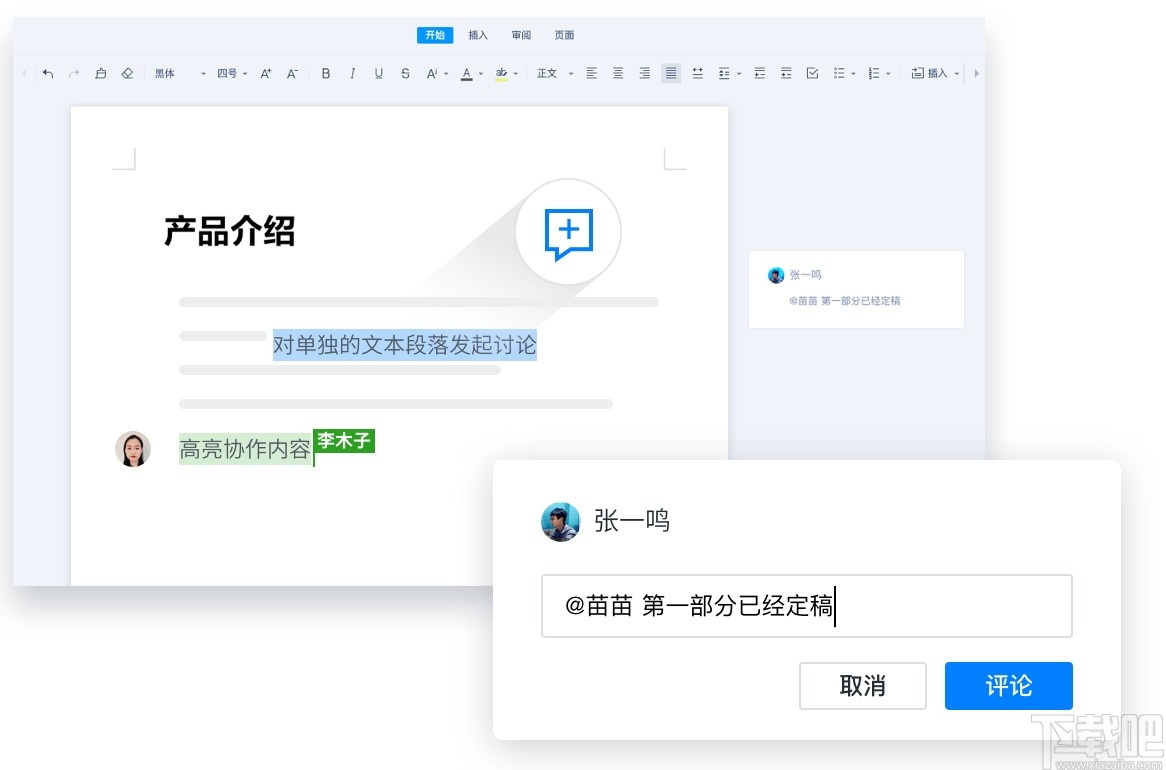Switch to the 审阅 tab
This screenshot has width=1166, height=770.
[520, 34]
